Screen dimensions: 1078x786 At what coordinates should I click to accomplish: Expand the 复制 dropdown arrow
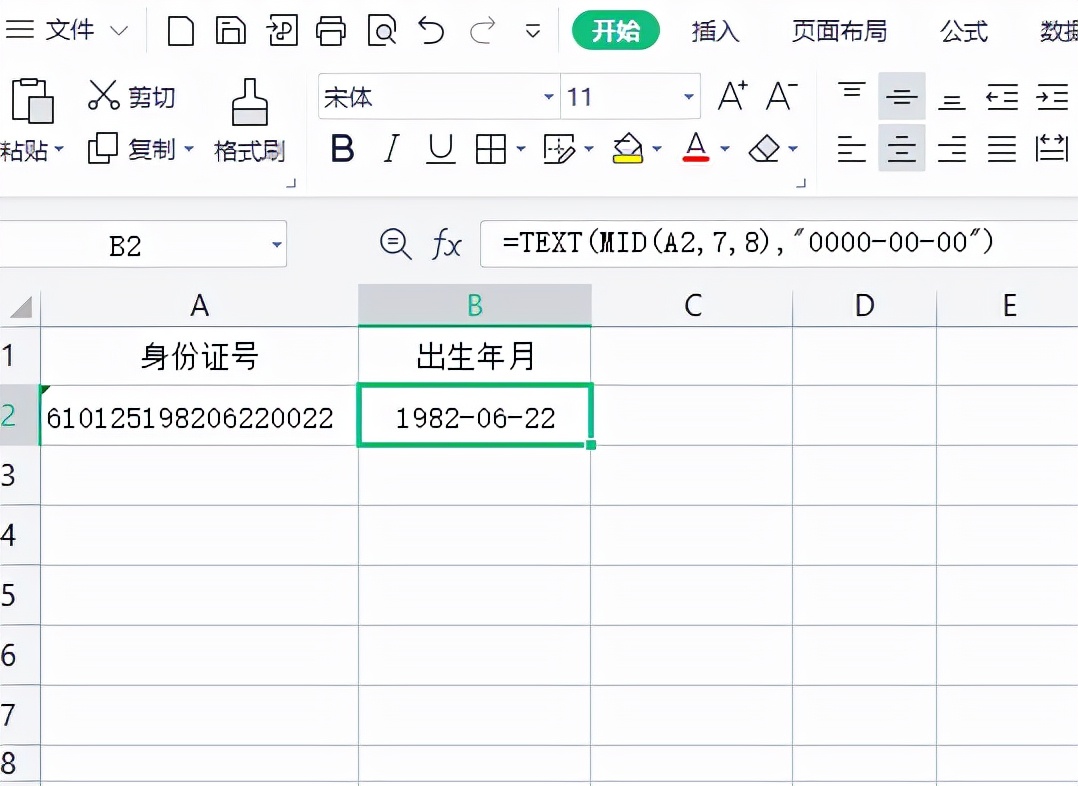point(188,149)
